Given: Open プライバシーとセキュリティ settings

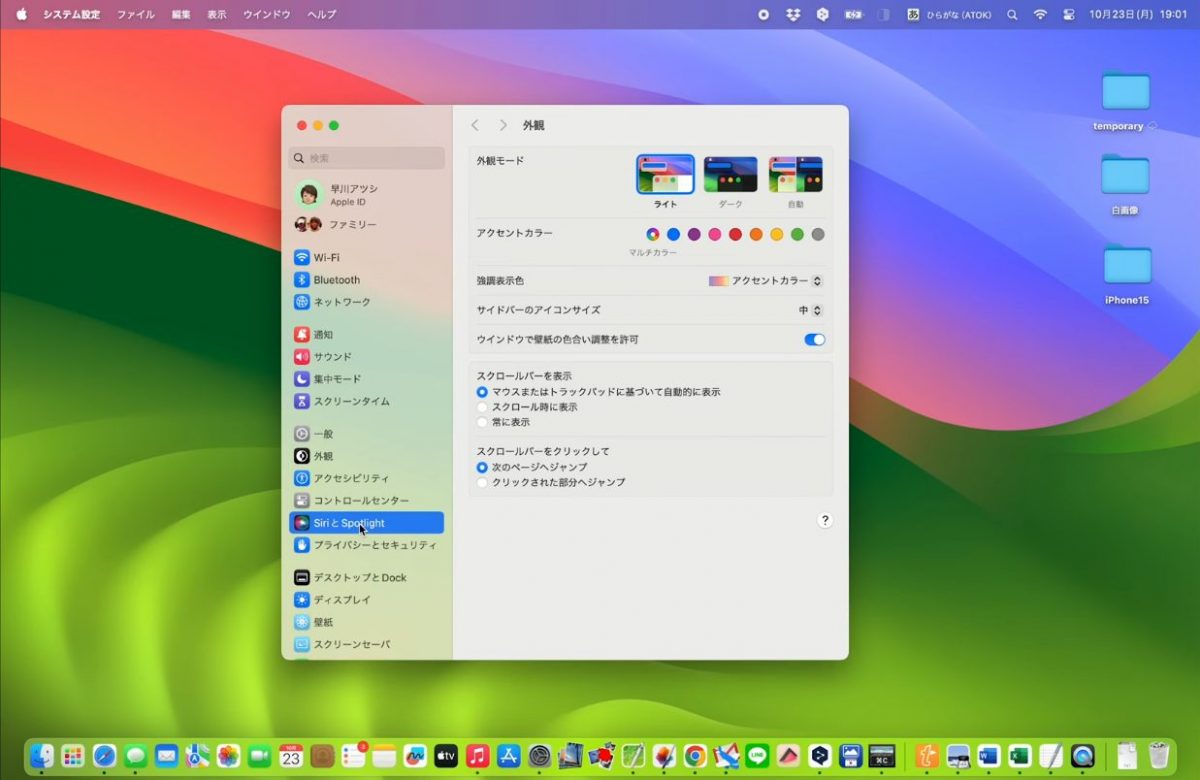Looking at the screenshot, I should click(366, 545).
